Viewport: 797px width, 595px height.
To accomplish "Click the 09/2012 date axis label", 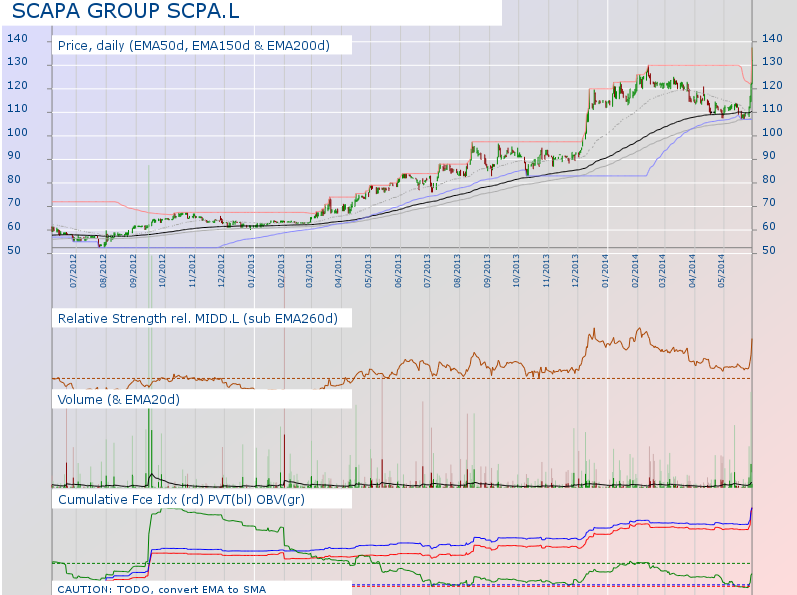I will (x=133, y=271).
